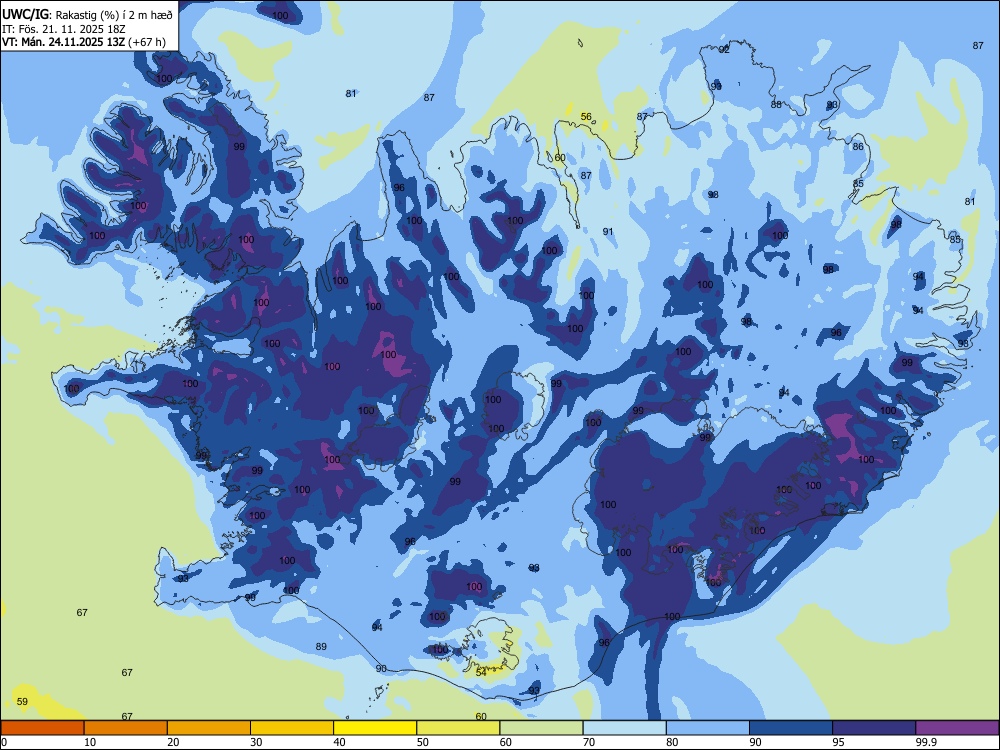The width and height of the screenshot is (1000, 750).
Task: Click the map title 'UWC/IG: Rakastig (%) í 2 m hæð'
Action: coord(87,15)
